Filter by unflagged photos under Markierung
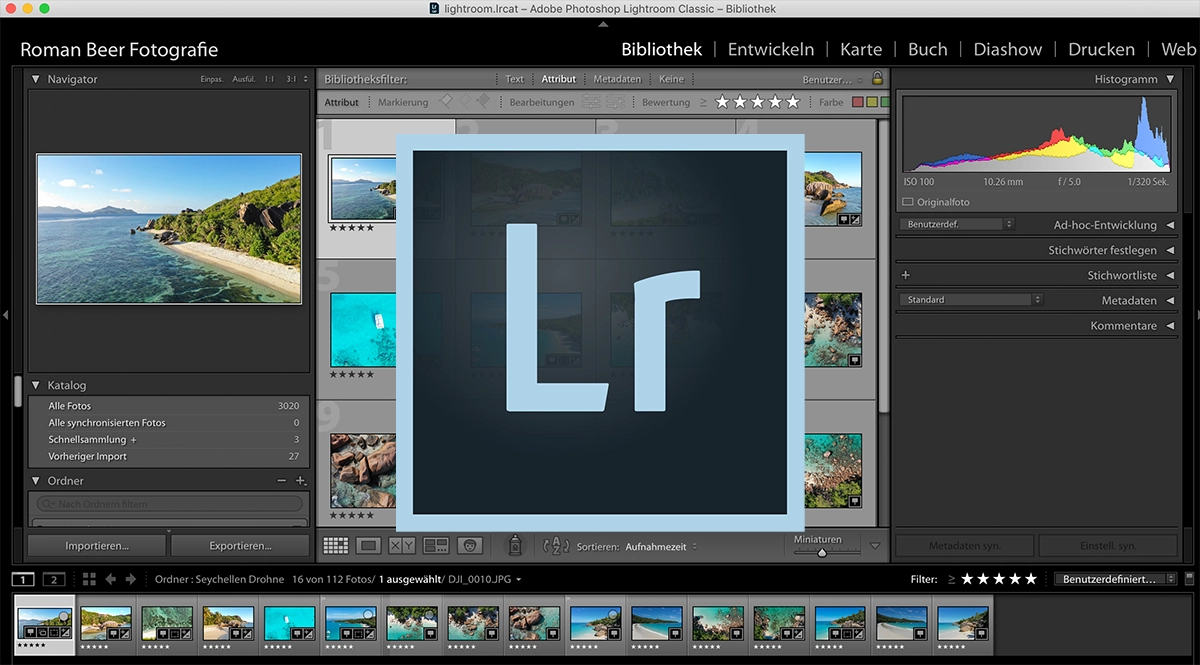The image size is (1200, 665). pos(465,102)
